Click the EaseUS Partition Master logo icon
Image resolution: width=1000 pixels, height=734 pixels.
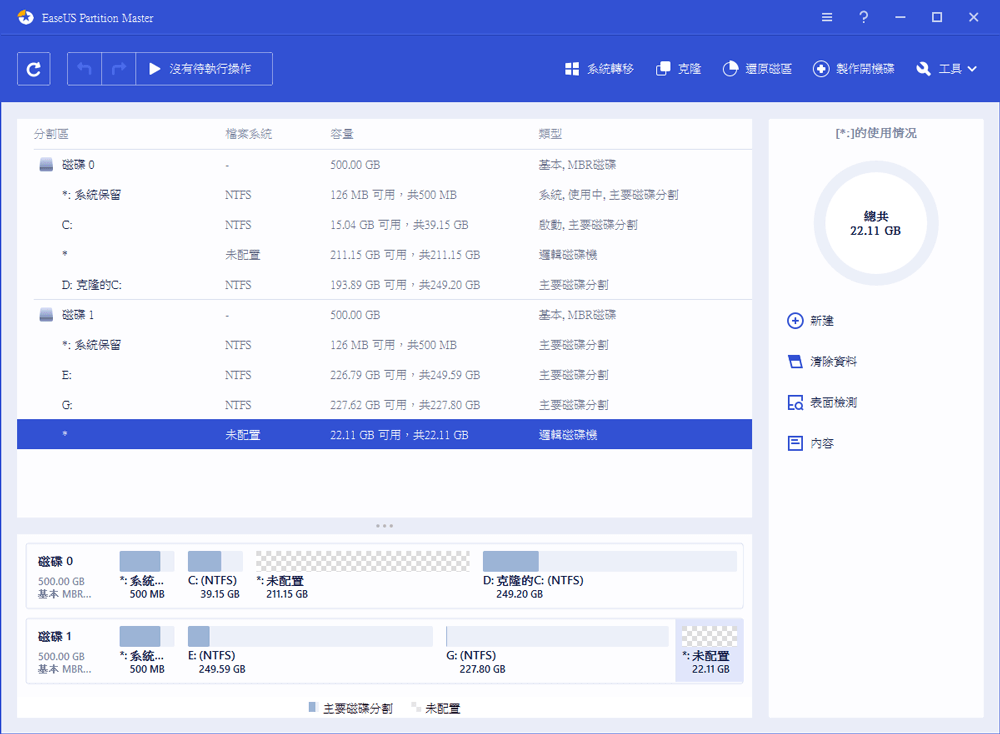[x=26, y=17]
